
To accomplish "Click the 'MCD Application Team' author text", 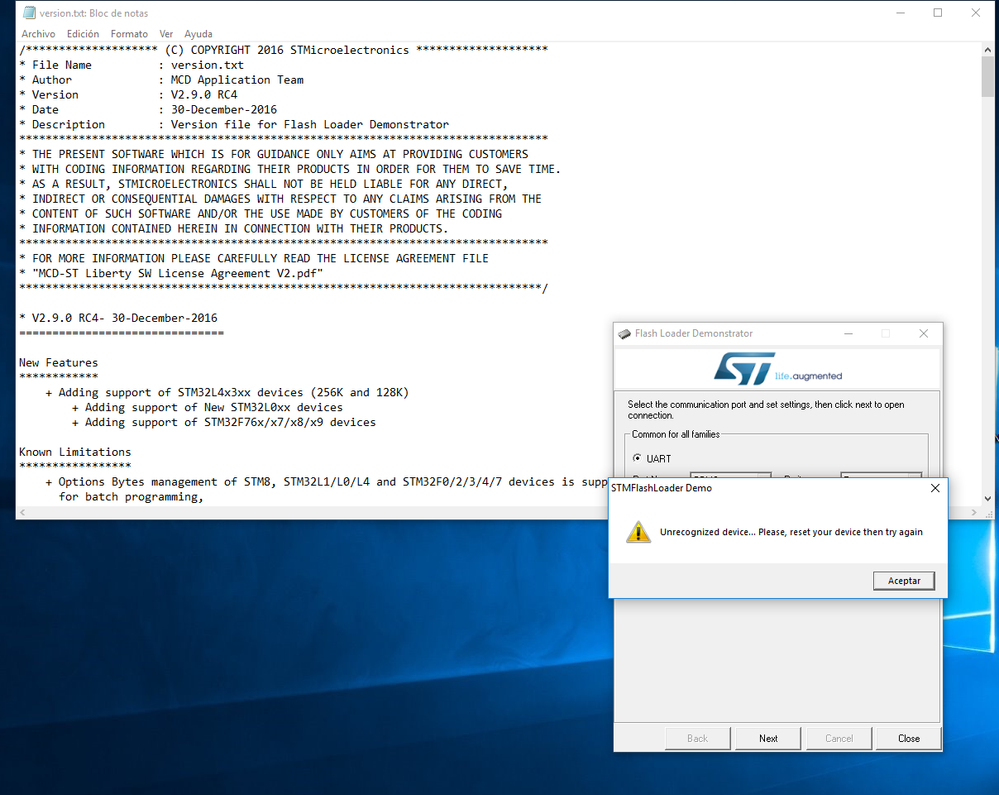I will (x=237, y=80).
